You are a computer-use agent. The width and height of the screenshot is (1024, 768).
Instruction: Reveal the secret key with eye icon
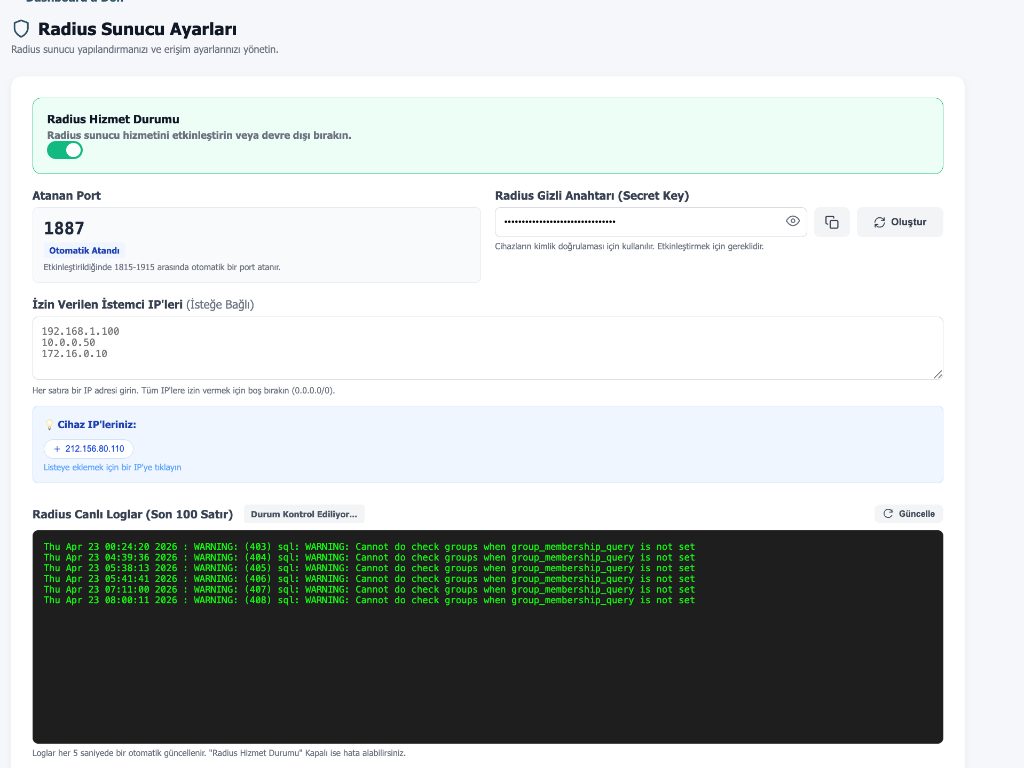coord(793,221)
